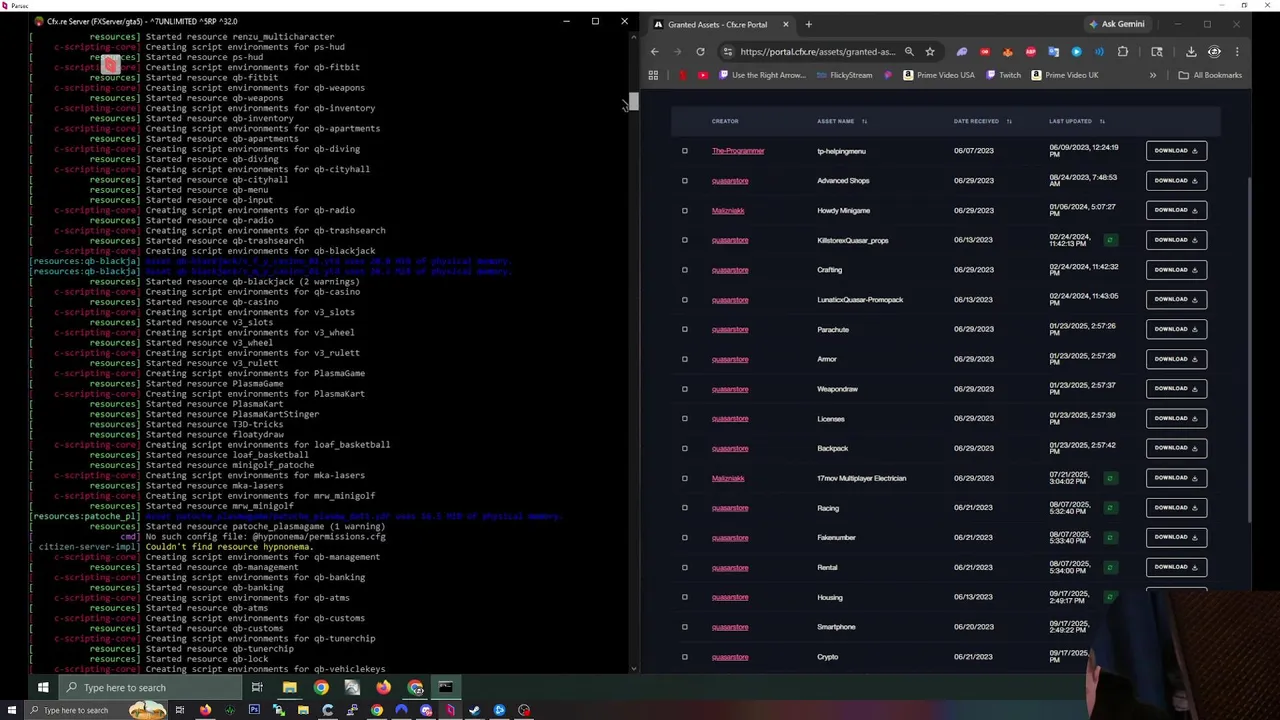Screen dimensions: 1280x720
Task: Open the Prime Video USA bookmark
Action: click(x=941, y=75)
